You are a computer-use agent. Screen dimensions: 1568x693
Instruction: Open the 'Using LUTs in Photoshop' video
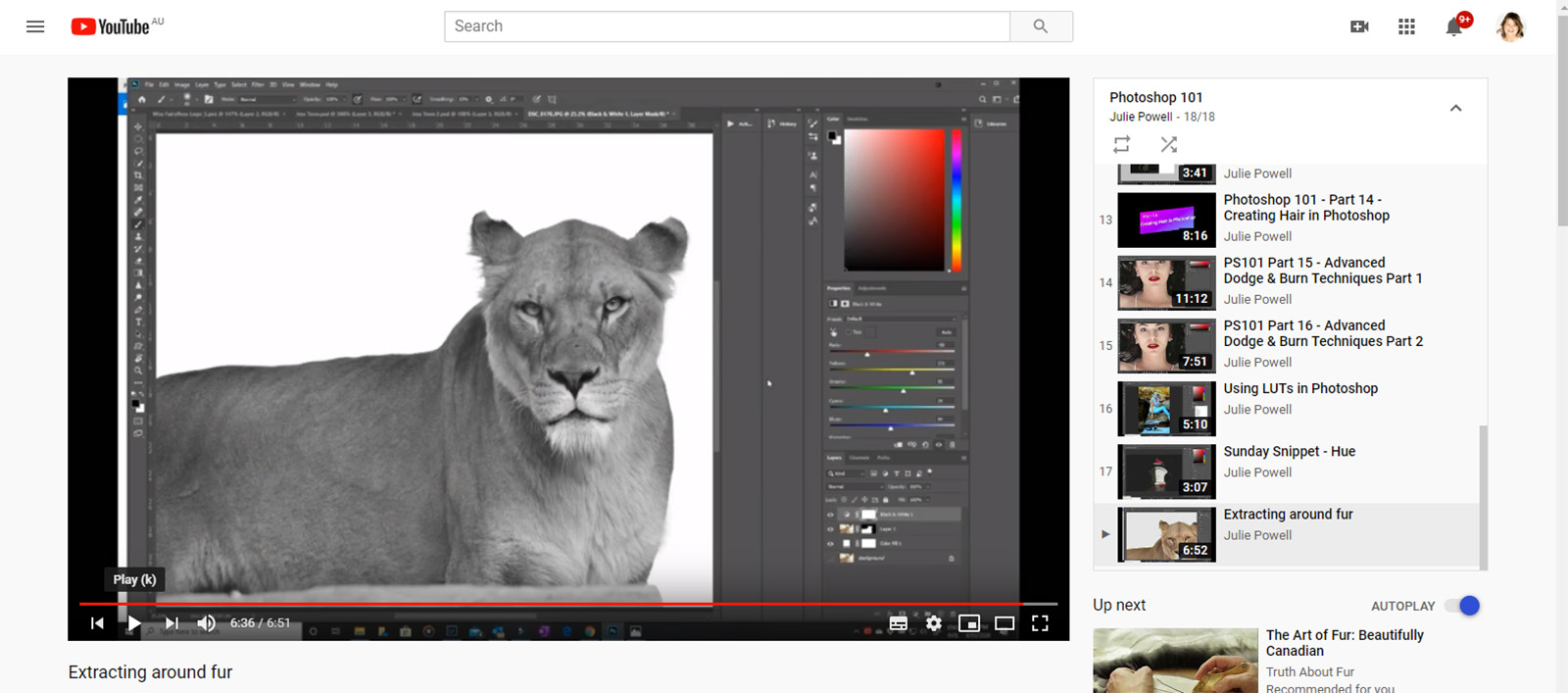point(1299,389)
